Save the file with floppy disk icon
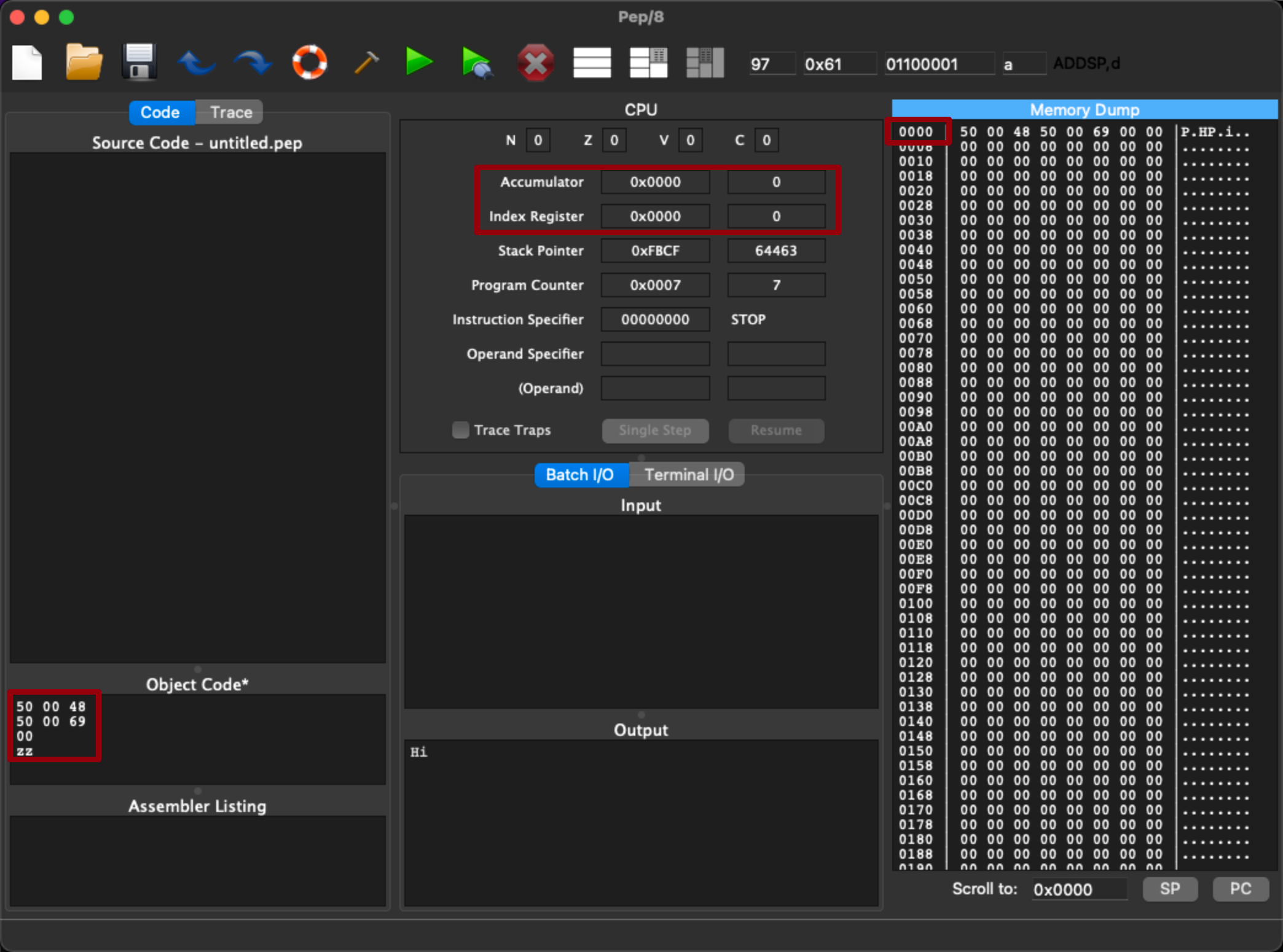1283x952 pixels. pyautogui.click(x=139, y=63)
